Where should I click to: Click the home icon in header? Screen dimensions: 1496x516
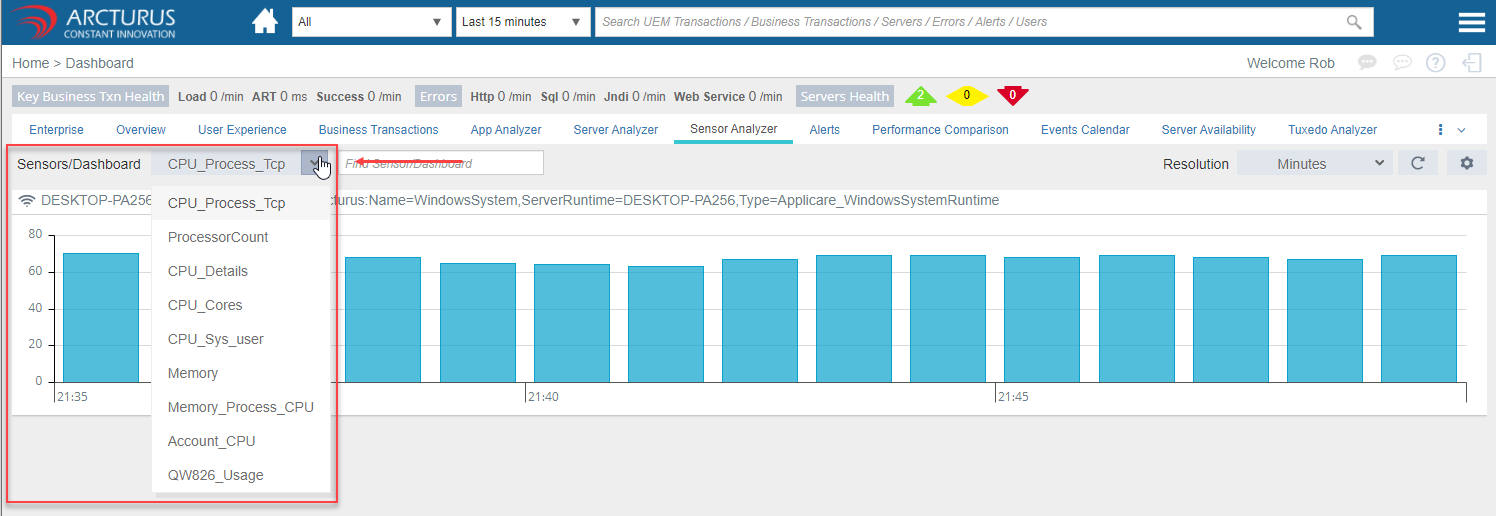pyautogui.click(x=265, y=22)
